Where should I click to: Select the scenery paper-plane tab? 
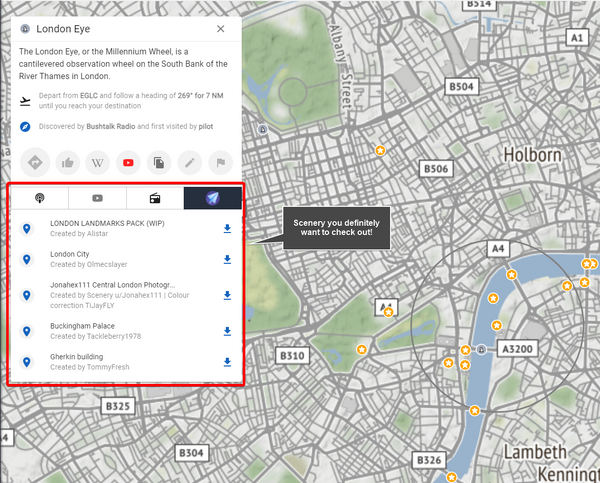click(212, 198)
